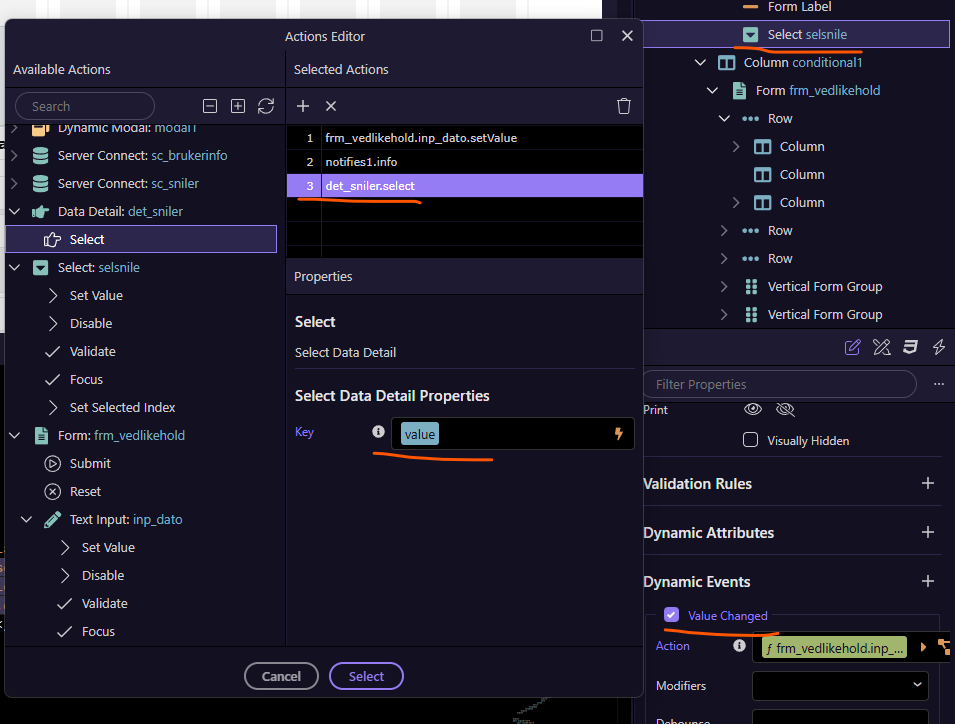Viewport: 955px width, 724px height.
Task: Open the dynamic lightning tab icon
Action: [x=939, y=347]
